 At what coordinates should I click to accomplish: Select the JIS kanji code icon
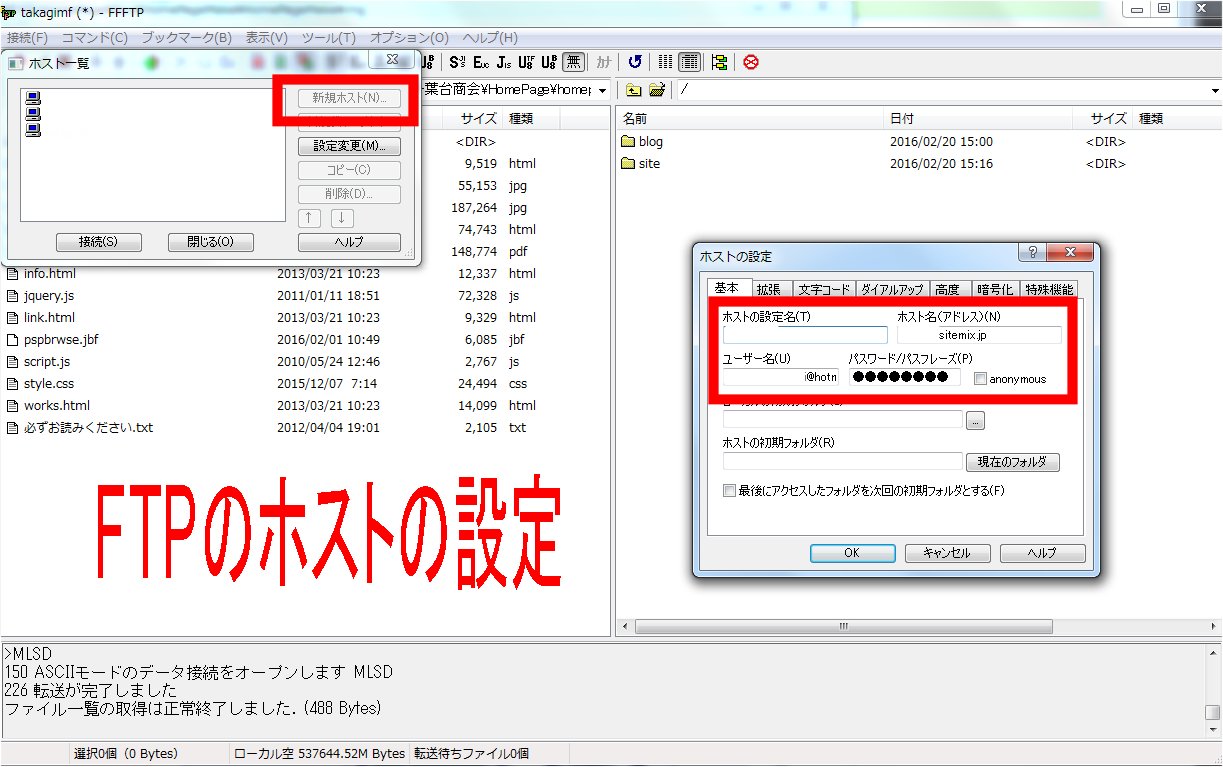504,62
